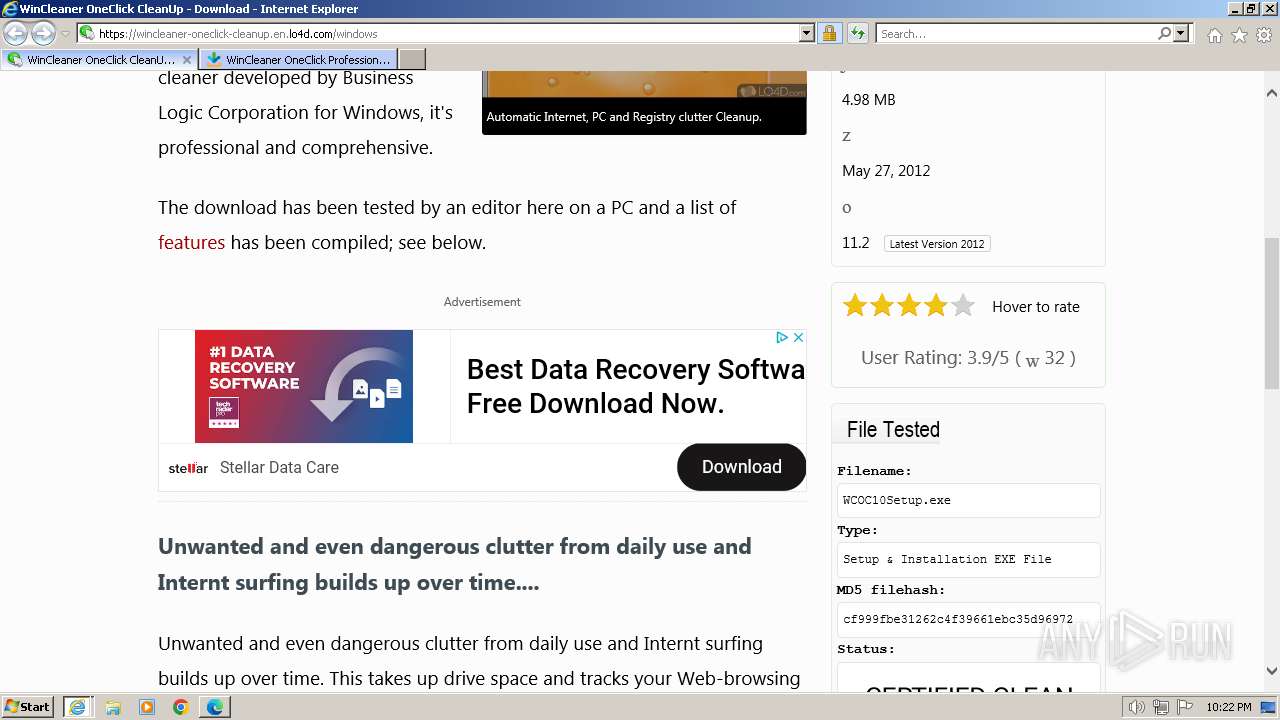Click the page scrollbar up arrow
Viewport: 1280px width, 720px height.
pyautogui.click(x=1272, y=94)
